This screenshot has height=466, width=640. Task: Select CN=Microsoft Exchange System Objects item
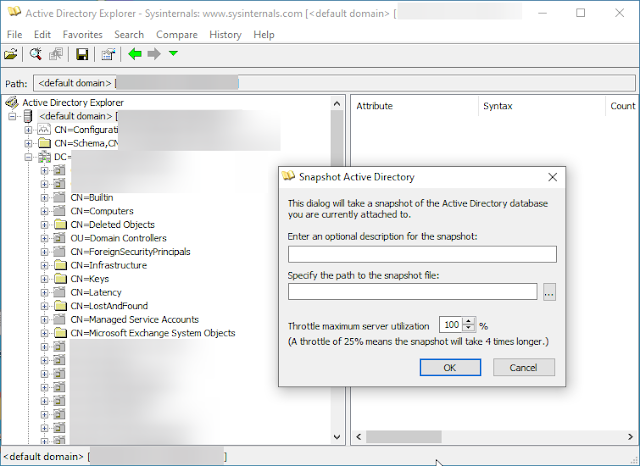[x=153, y=333]
